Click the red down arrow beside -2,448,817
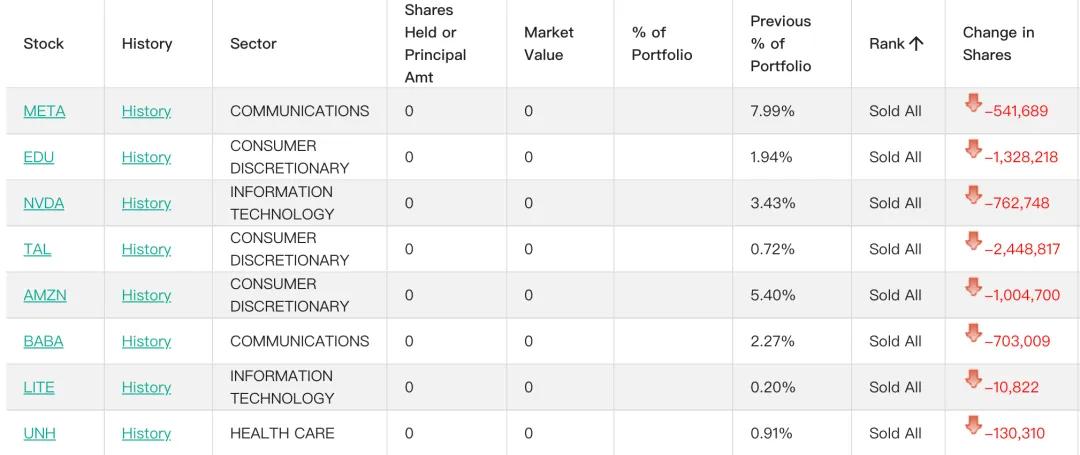The width and height of the screenshot is (1080, 455). pyautogui.click(x=973, y=242)
